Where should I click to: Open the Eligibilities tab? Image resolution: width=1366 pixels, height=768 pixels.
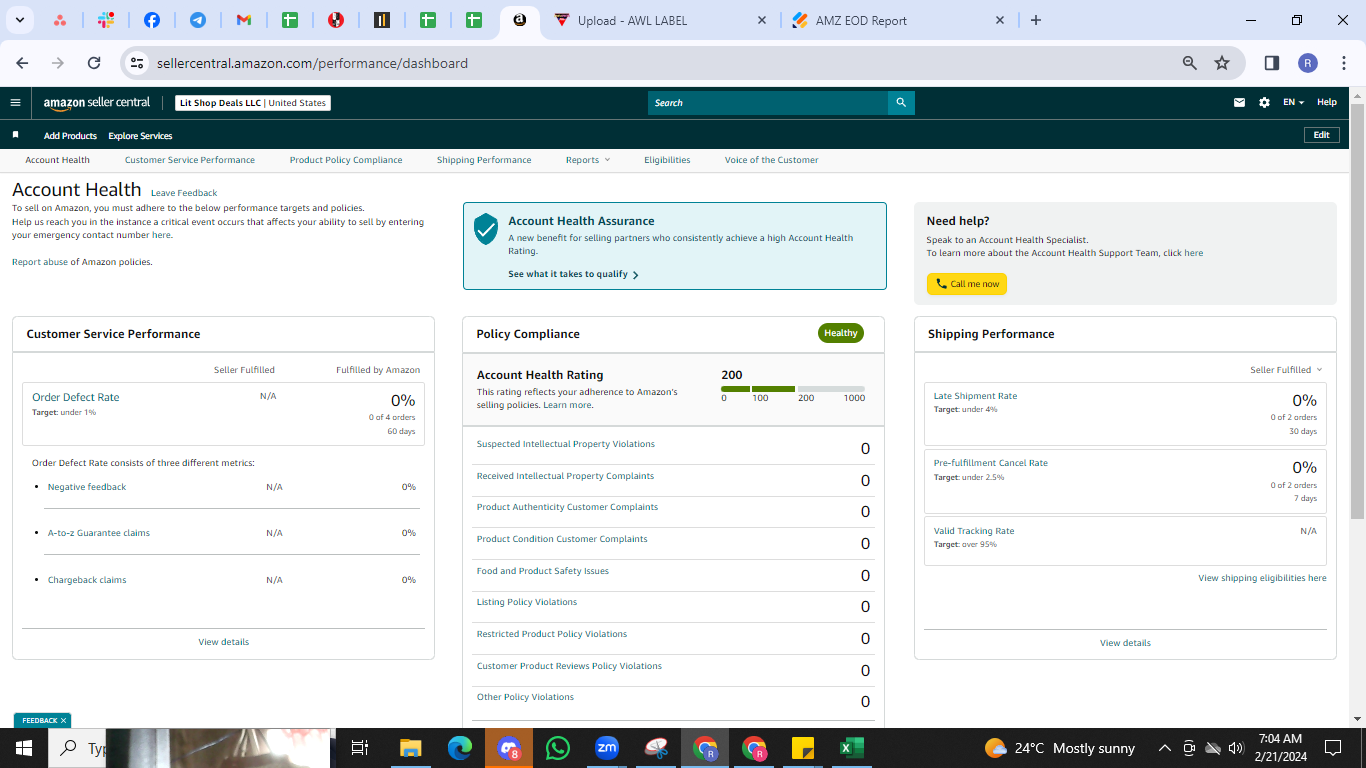coord(667,160)
